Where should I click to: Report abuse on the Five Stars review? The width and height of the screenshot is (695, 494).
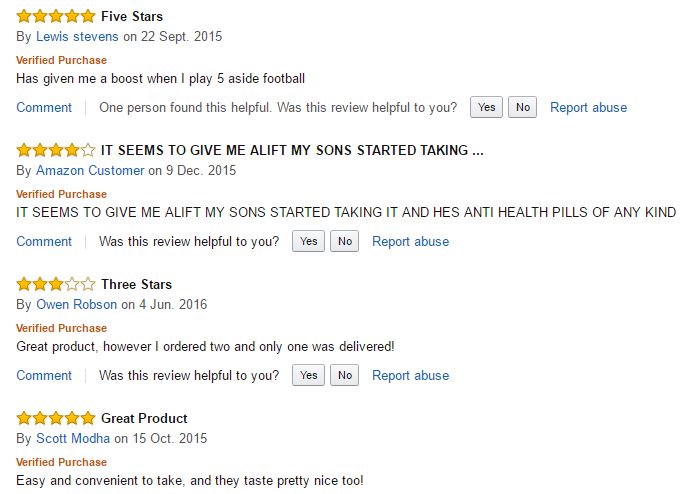coord(588,107)
